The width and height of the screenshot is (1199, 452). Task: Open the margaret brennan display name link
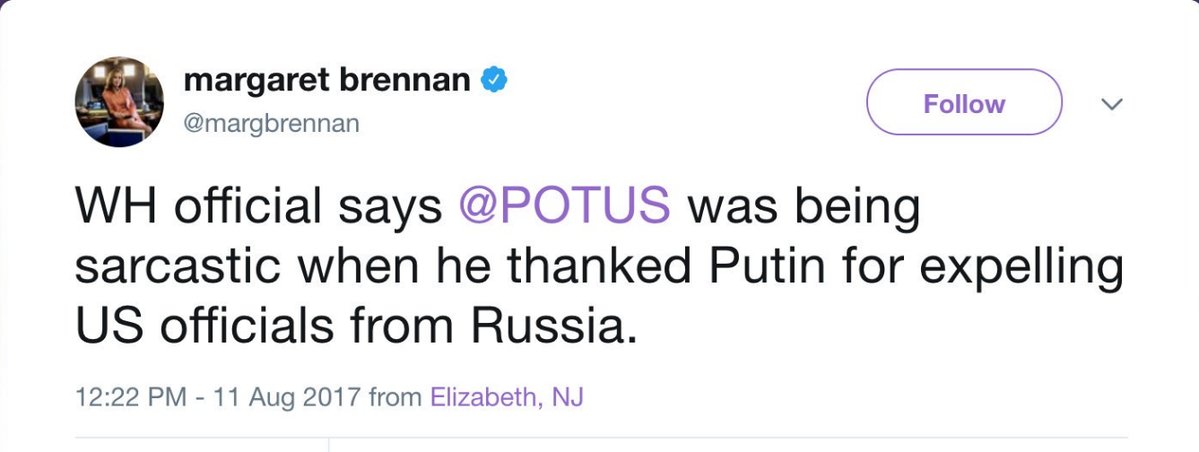pos(327,81)
